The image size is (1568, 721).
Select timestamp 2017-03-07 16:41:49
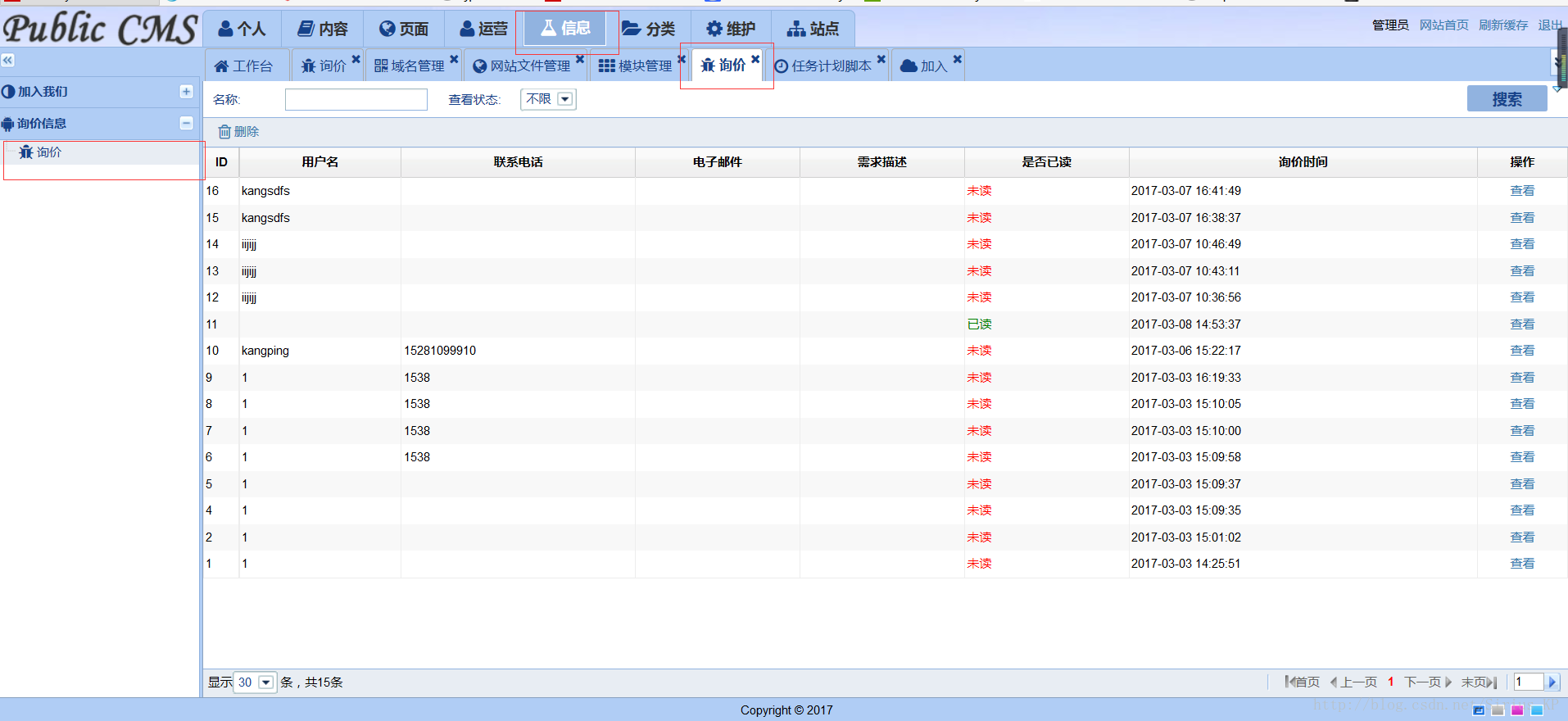click(x=1185, y=191)
